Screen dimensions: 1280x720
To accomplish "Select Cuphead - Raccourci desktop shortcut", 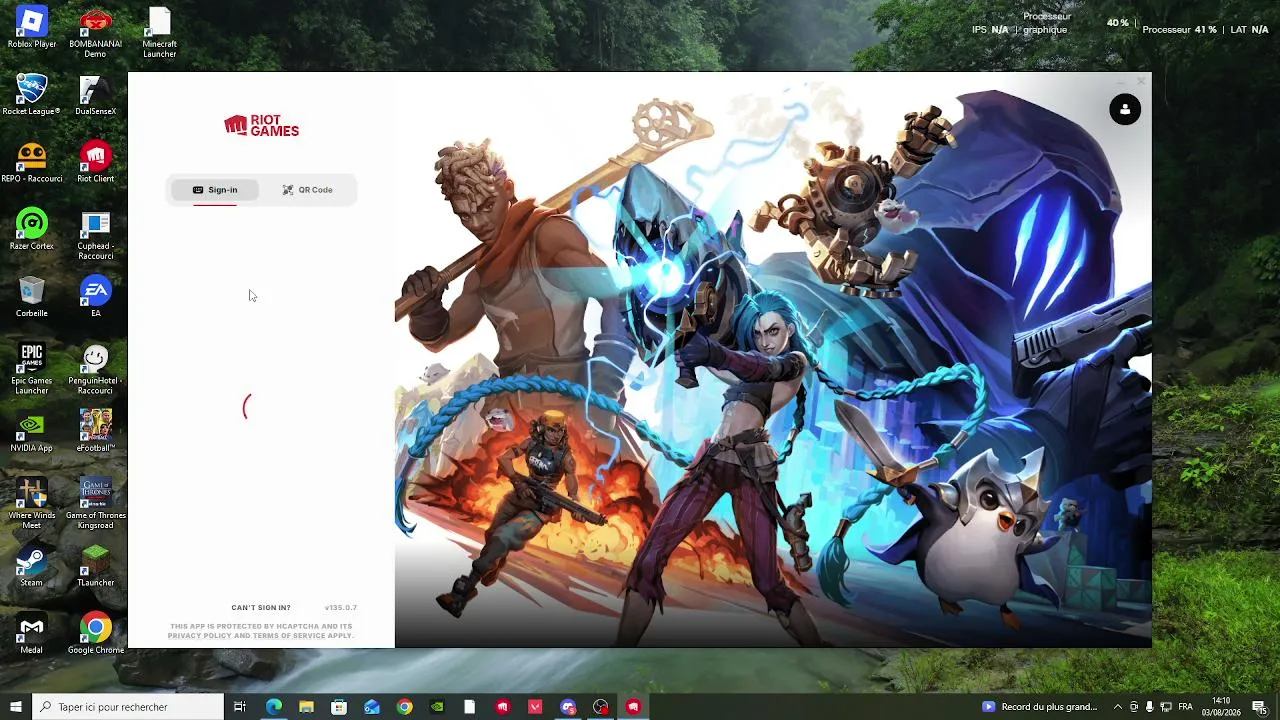I will pyautogui.click(x=95, y=234).
